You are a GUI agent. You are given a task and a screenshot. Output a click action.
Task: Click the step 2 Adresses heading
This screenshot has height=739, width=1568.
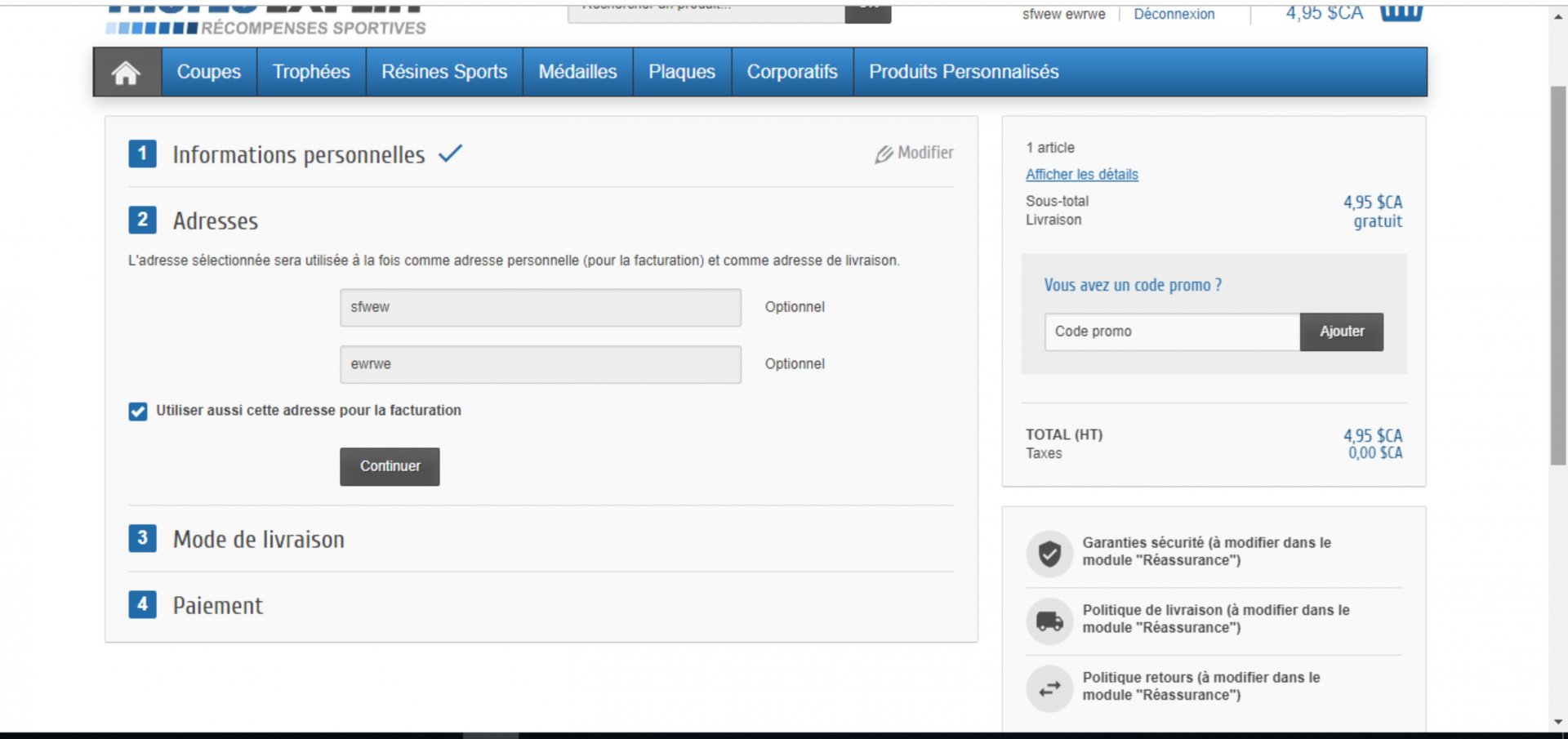(x=216, y=220)
